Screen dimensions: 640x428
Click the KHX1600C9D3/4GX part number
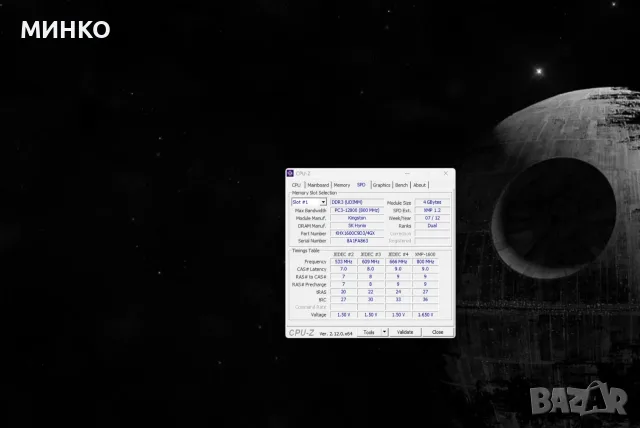pos(357,233)
